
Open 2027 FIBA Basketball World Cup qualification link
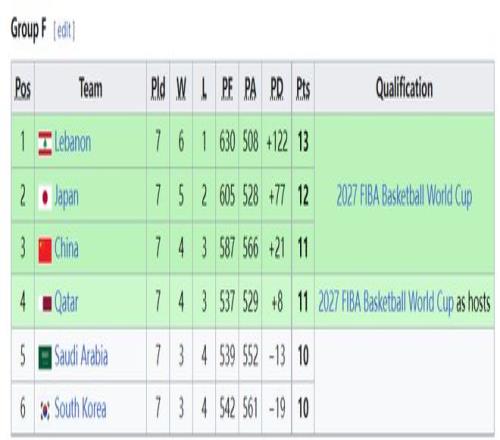(x=404, y=196)
